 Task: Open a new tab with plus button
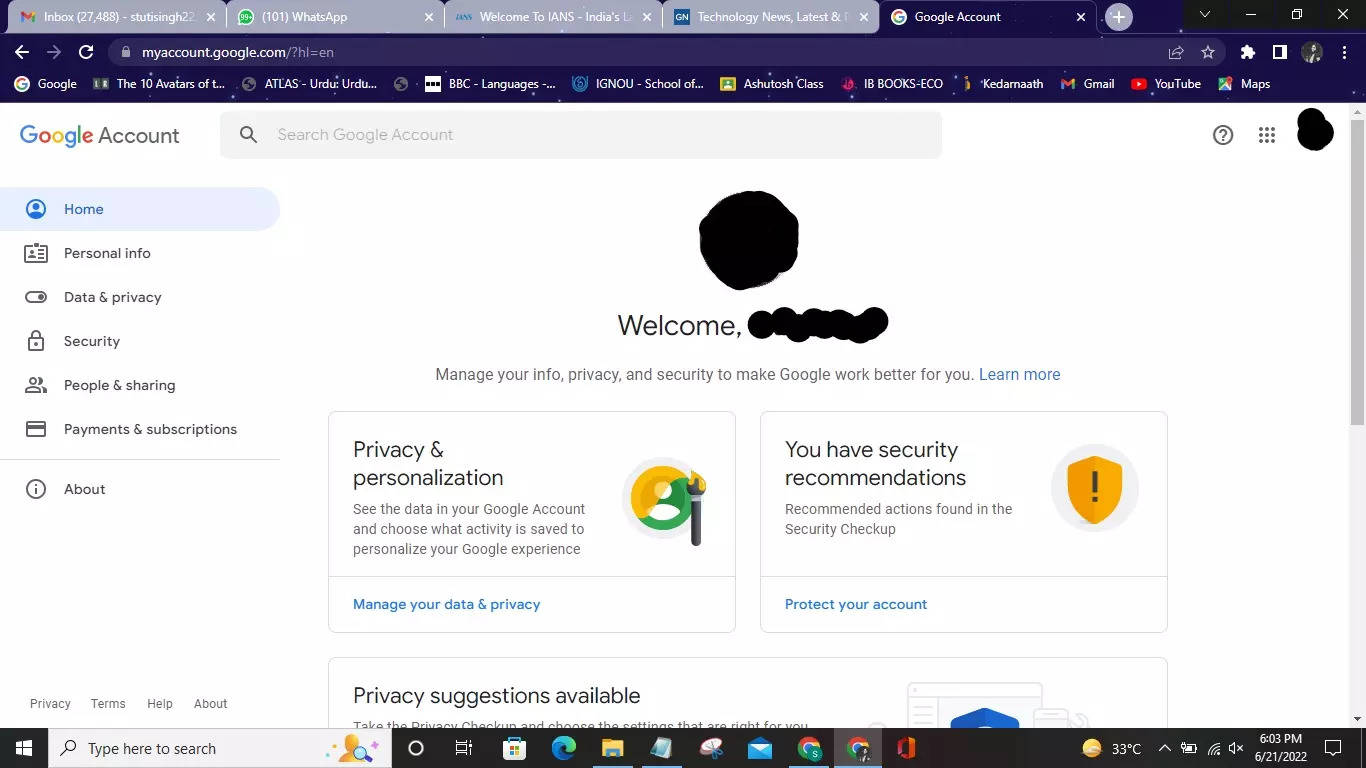(x=1119, y=17)
